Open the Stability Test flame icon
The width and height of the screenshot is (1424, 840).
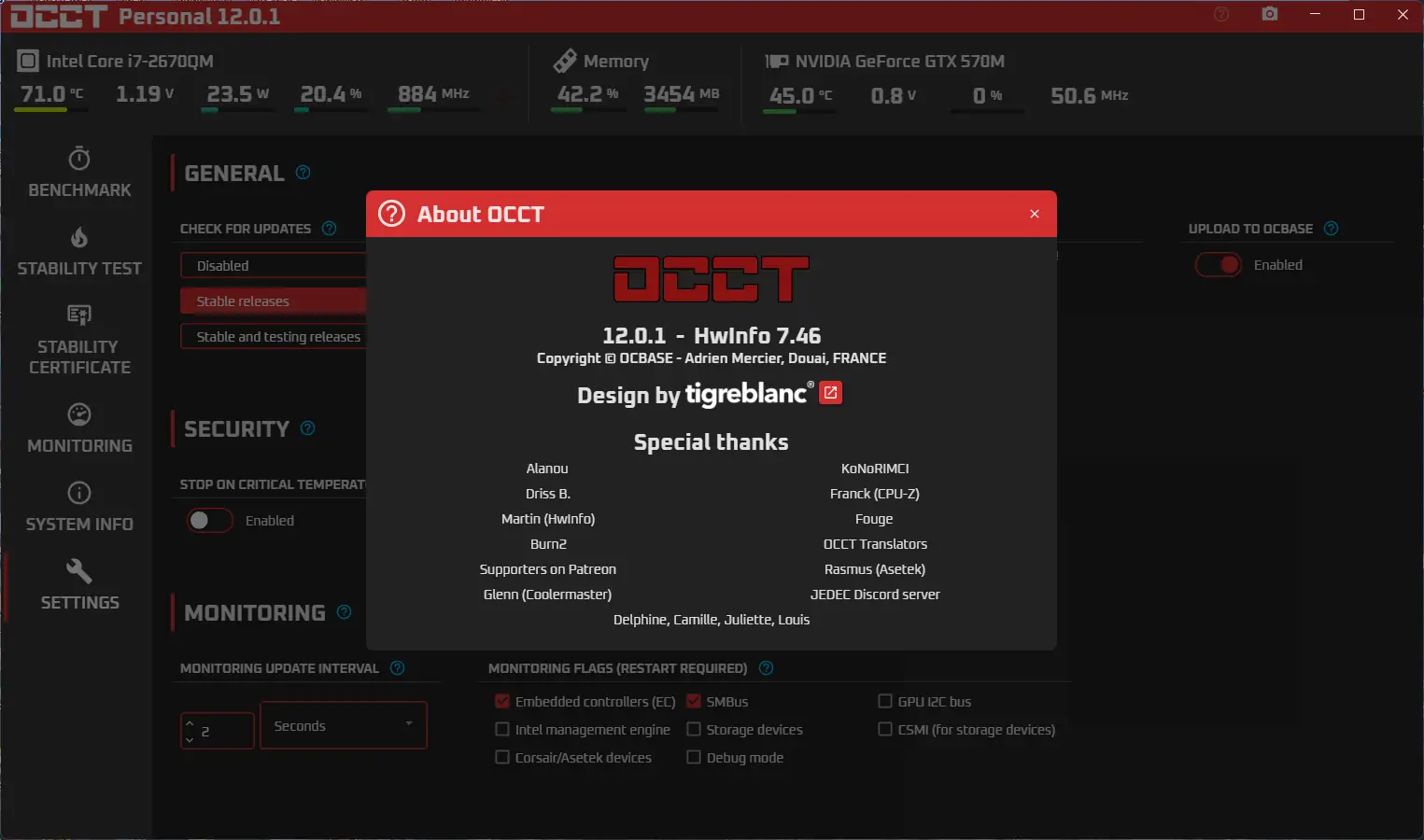click(79, 237)
